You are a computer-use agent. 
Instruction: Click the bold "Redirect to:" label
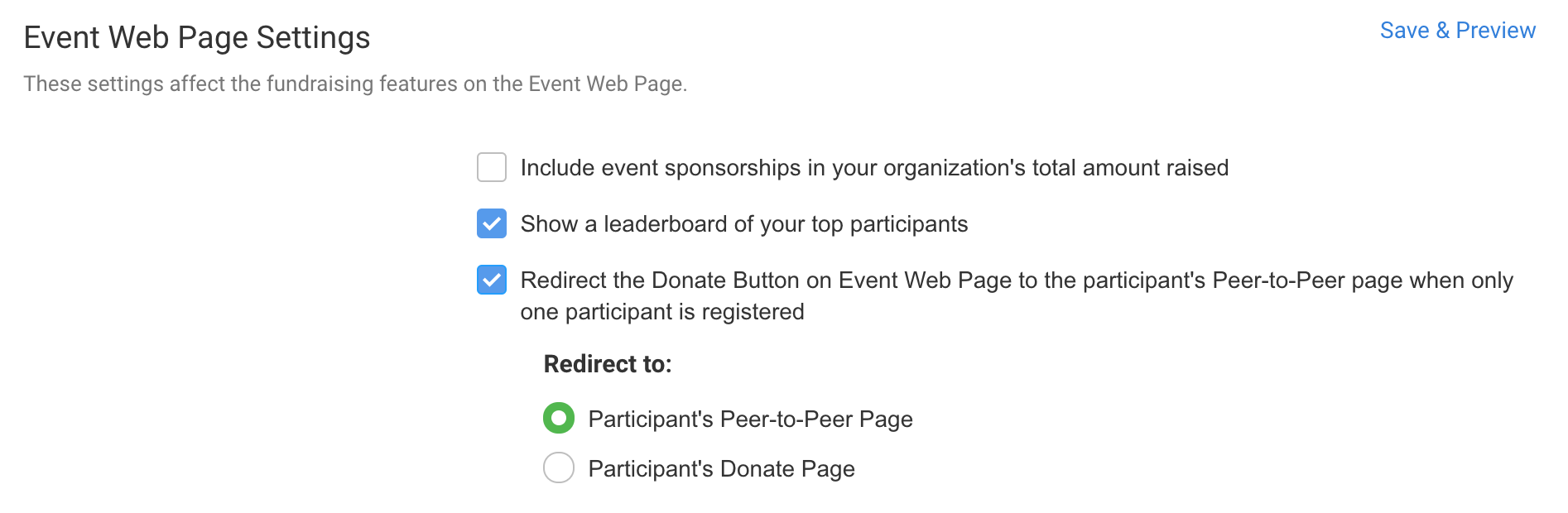click(x=608, y=364)
